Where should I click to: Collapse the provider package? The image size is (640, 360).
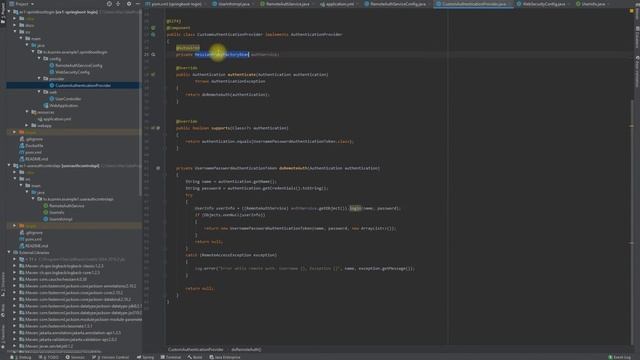click(39, 78)
